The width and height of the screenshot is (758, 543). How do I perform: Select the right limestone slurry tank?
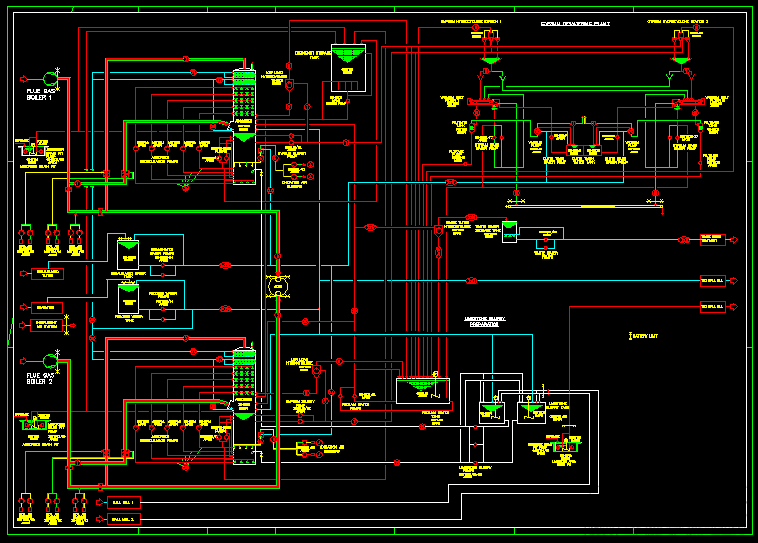(531, 412)
